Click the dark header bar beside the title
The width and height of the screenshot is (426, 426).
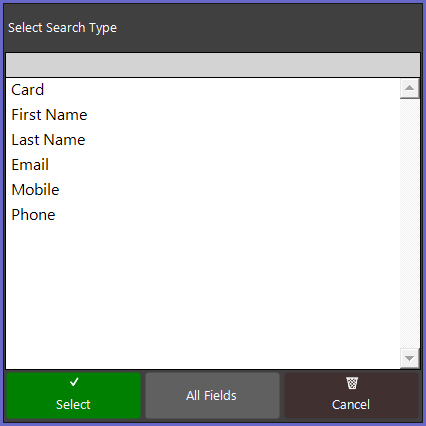267,28
